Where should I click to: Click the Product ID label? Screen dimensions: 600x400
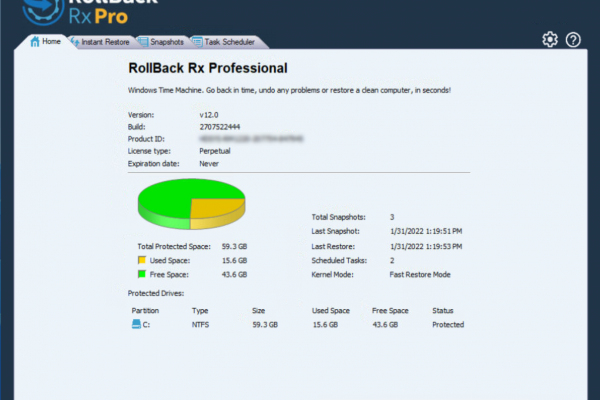pyautogui.click(x=146, y=139)
